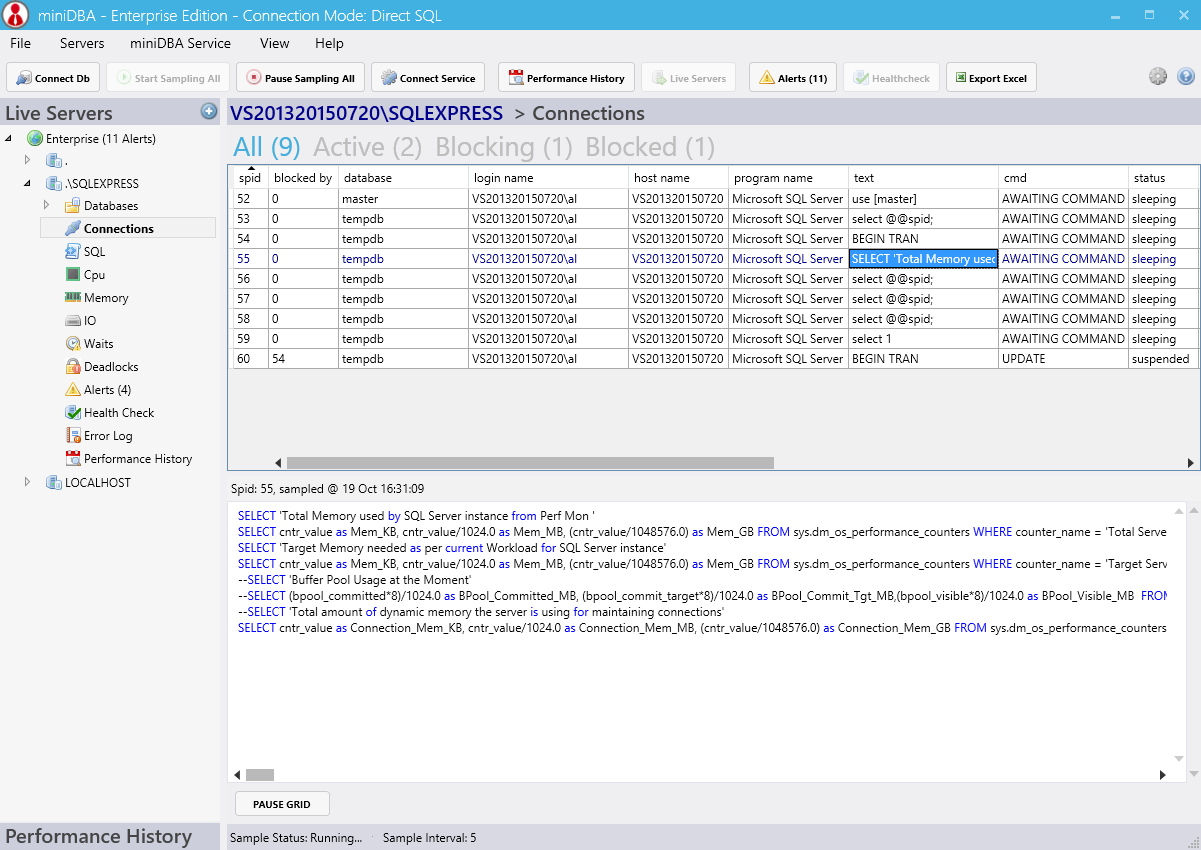Click the LOCALHOST server icon
1201x850 pixels.
pos(54,483)
